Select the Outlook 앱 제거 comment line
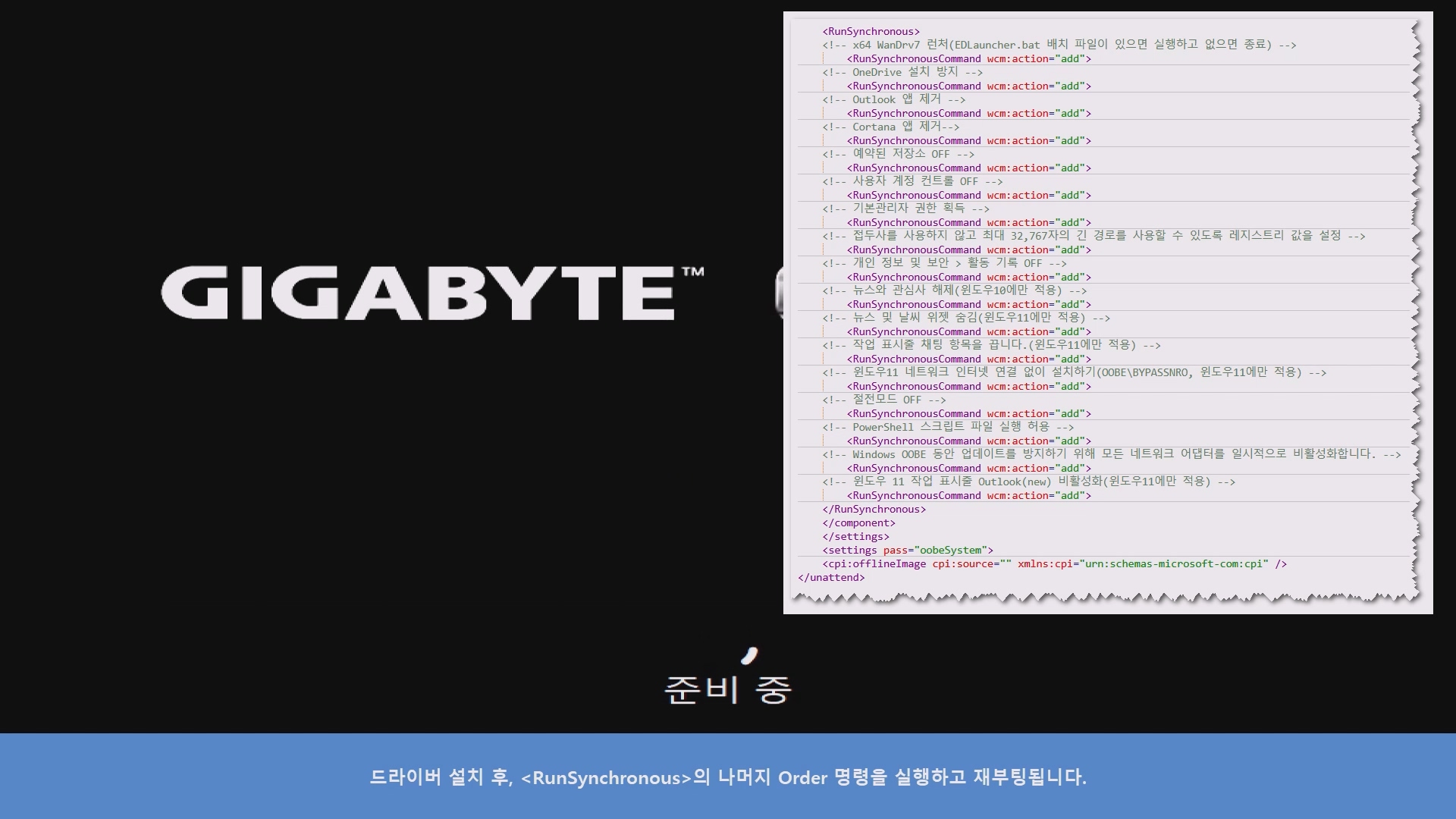 pyautogui.click(x=893, y=99)
